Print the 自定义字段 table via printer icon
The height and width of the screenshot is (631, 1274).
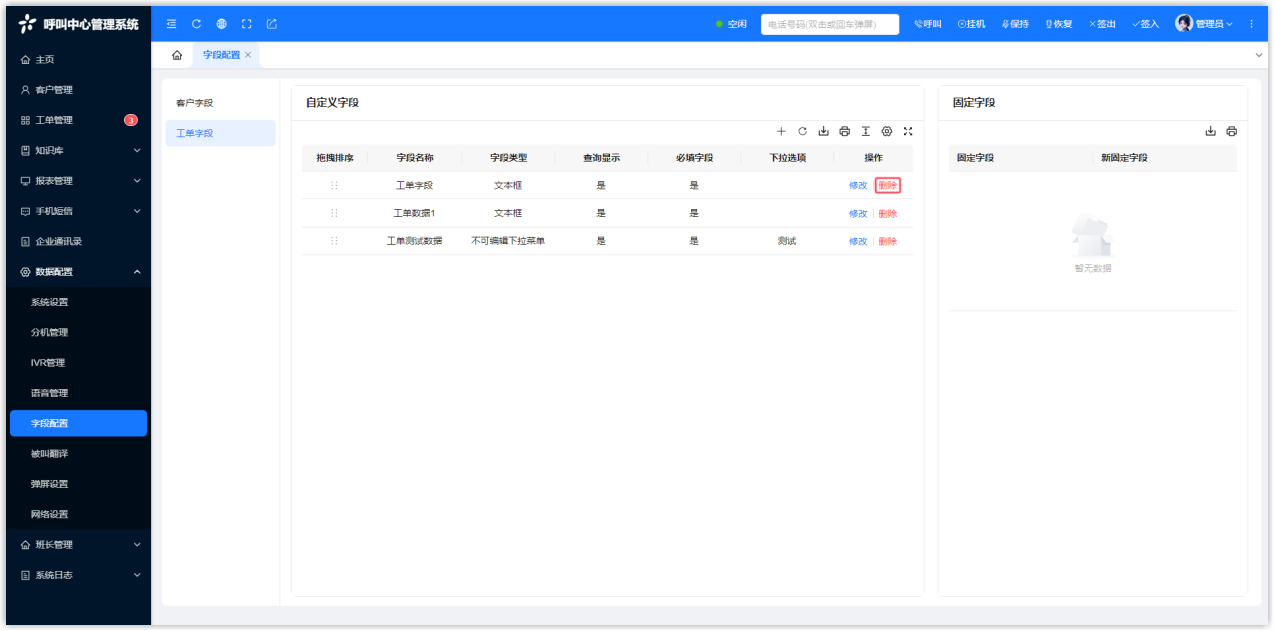click(x=844, y=132)
